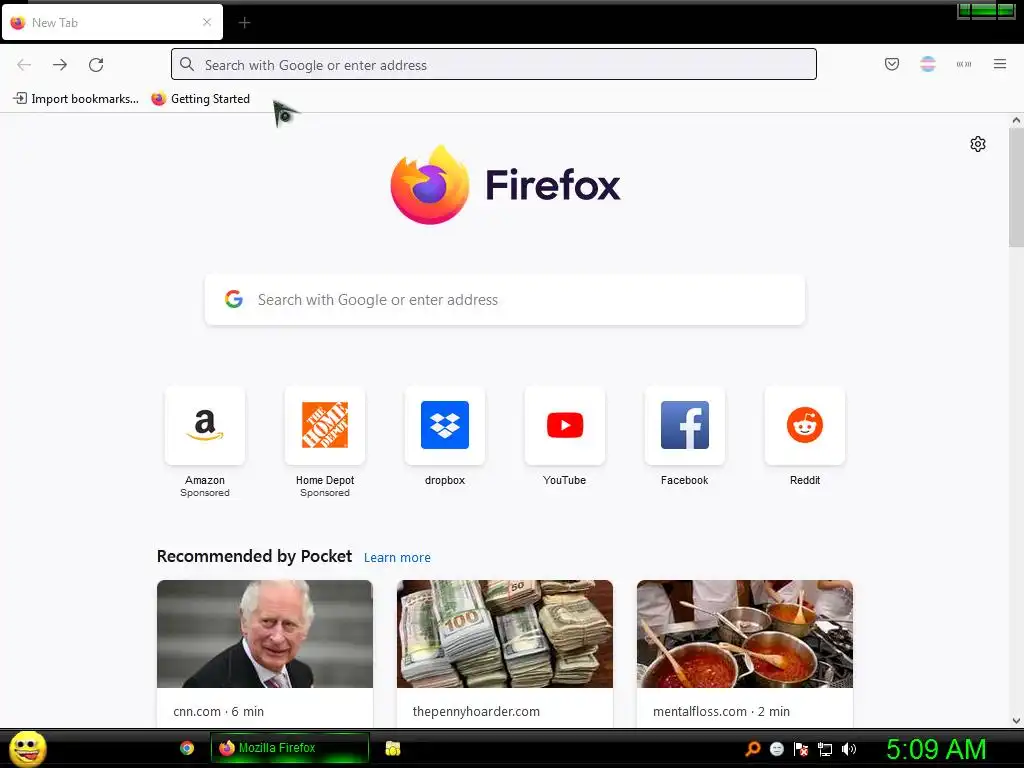Open the Getting Started bookmark
1024x768 pixels.
[x=201, y=99]
